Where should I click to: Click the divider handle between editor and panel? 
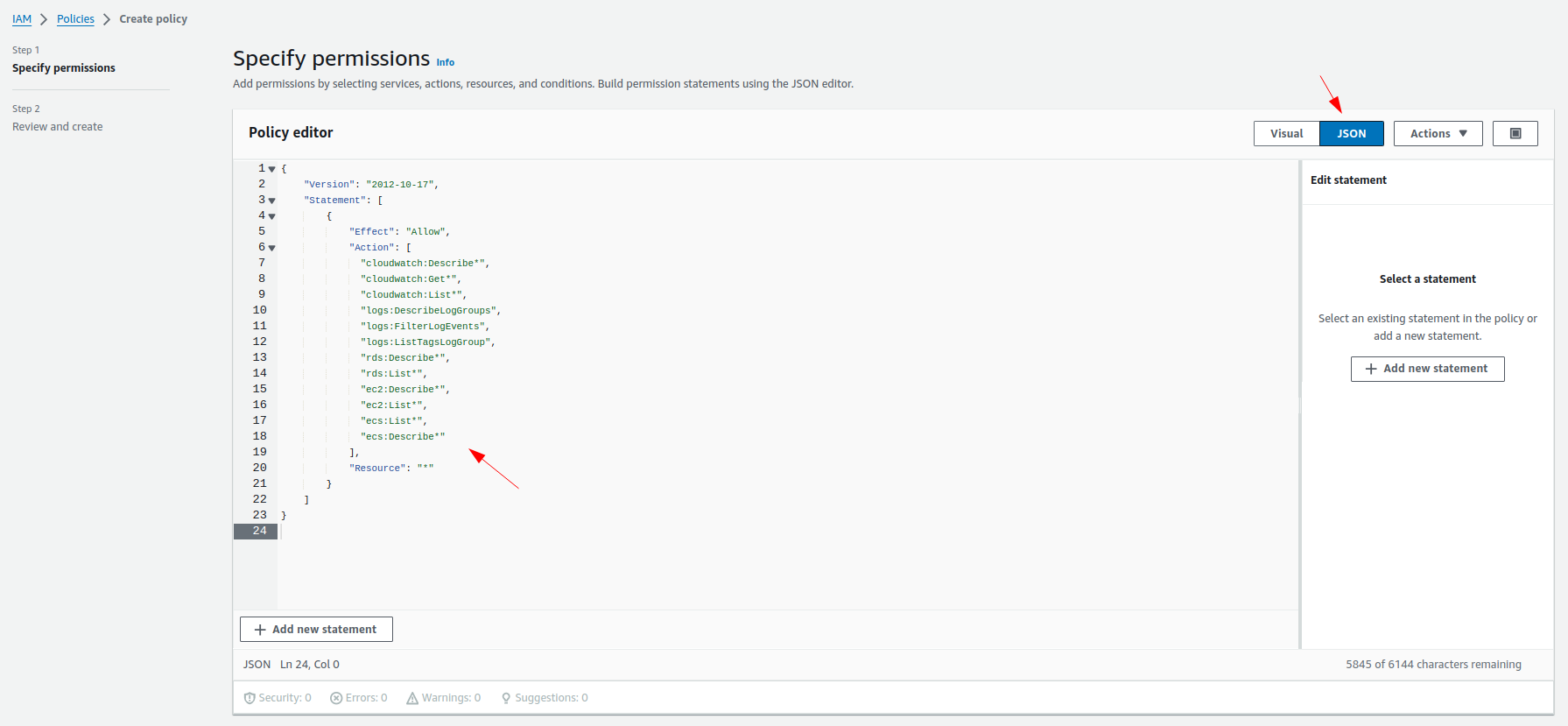[1300, 405]
